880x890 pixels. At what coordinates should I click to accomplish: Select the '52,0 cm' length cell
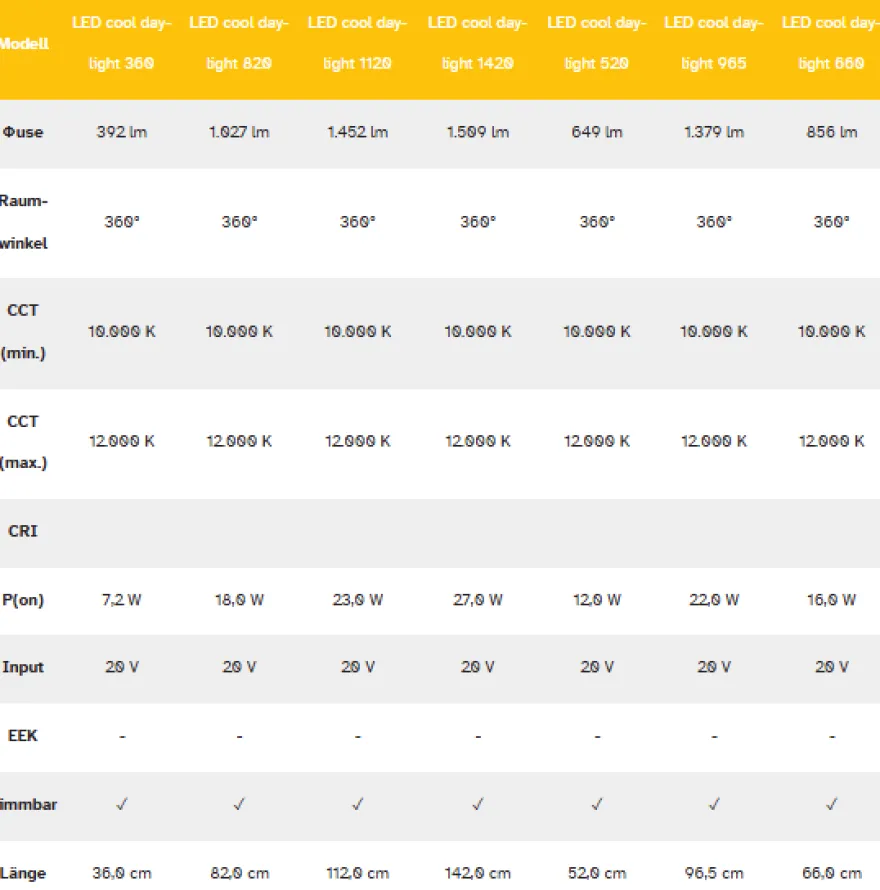point(597,873)
